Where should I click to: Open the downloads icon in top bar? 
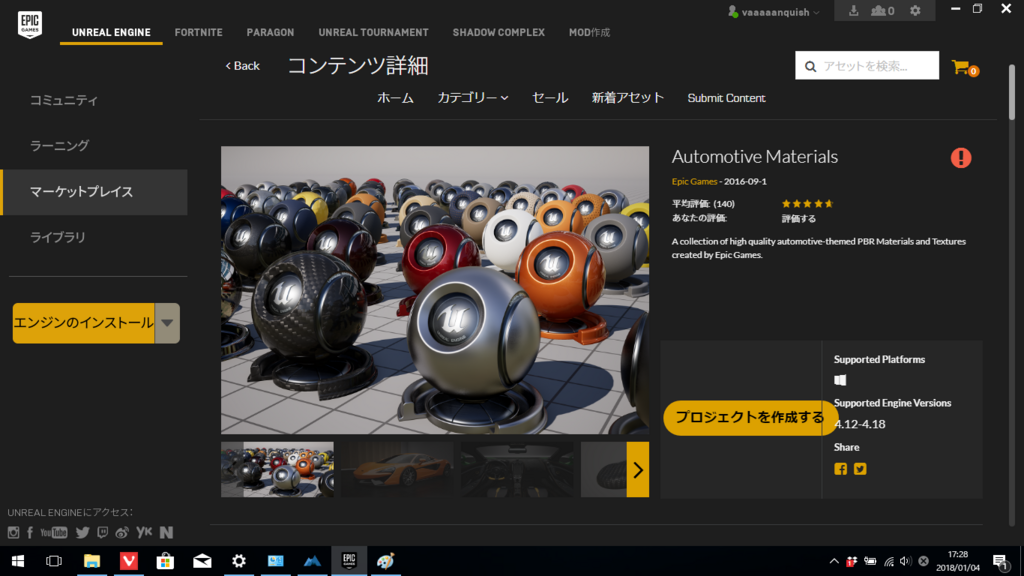854,10
